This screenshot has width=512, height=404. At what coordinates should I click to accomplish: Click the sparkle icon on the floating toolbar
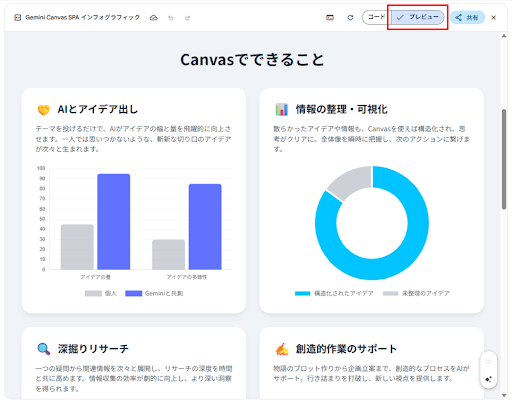tap(488, 379)
